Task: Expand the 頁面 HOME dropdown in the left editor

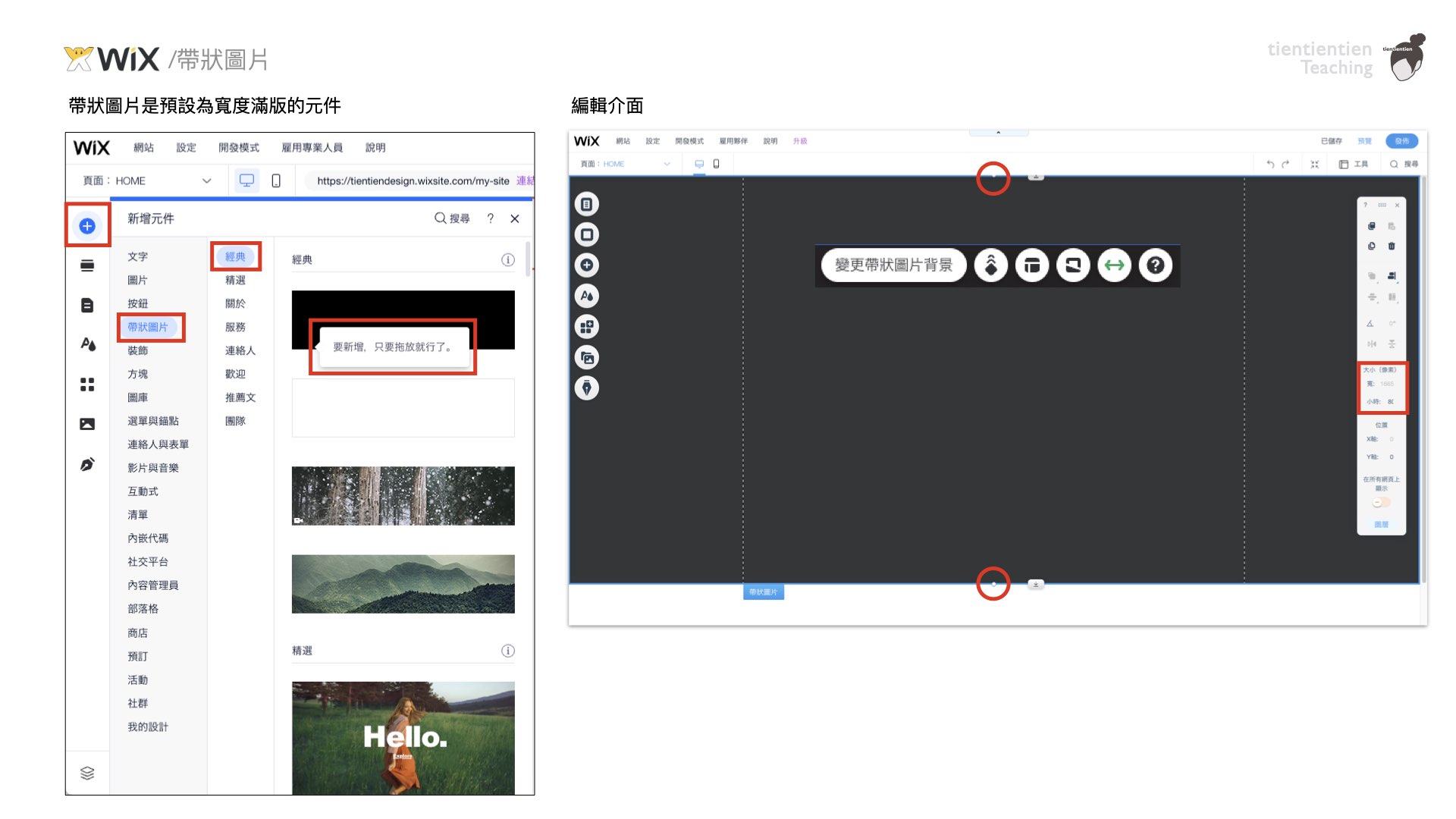Action: [x=206, y=180]
